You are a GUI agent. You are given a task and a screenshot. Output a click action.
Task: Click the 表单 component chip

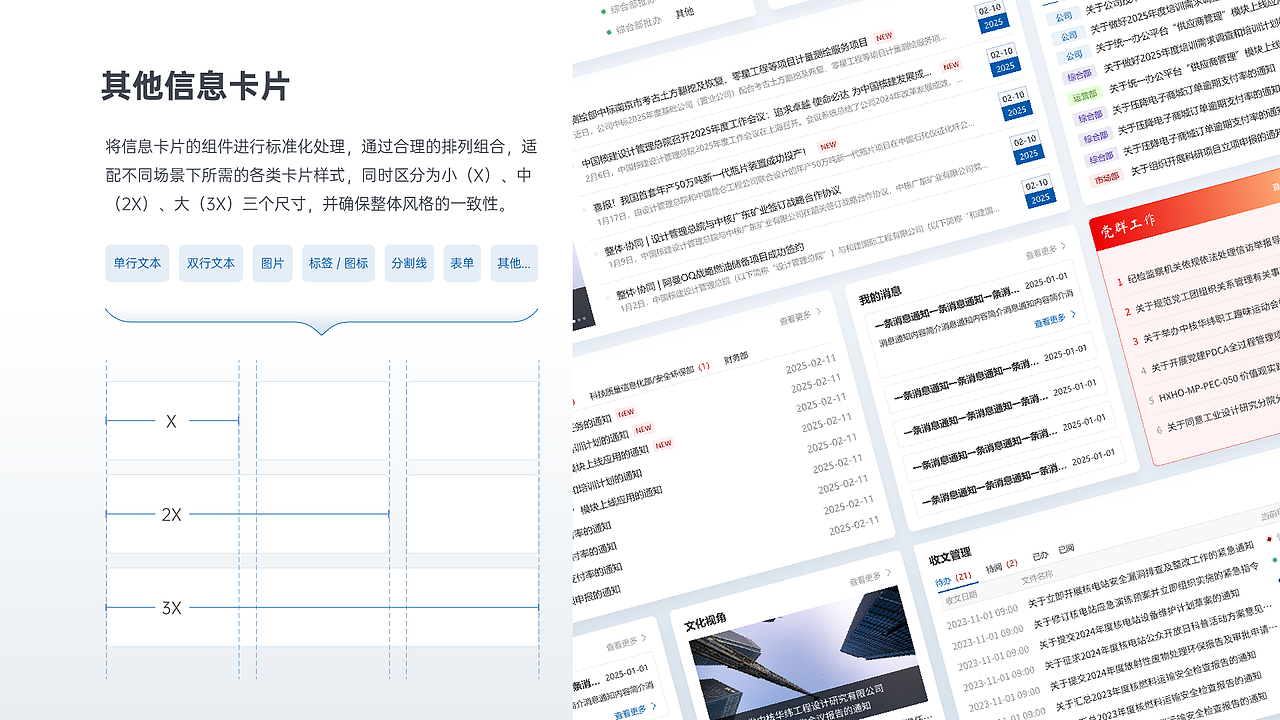pyautogui.click(x=462, y=263)
